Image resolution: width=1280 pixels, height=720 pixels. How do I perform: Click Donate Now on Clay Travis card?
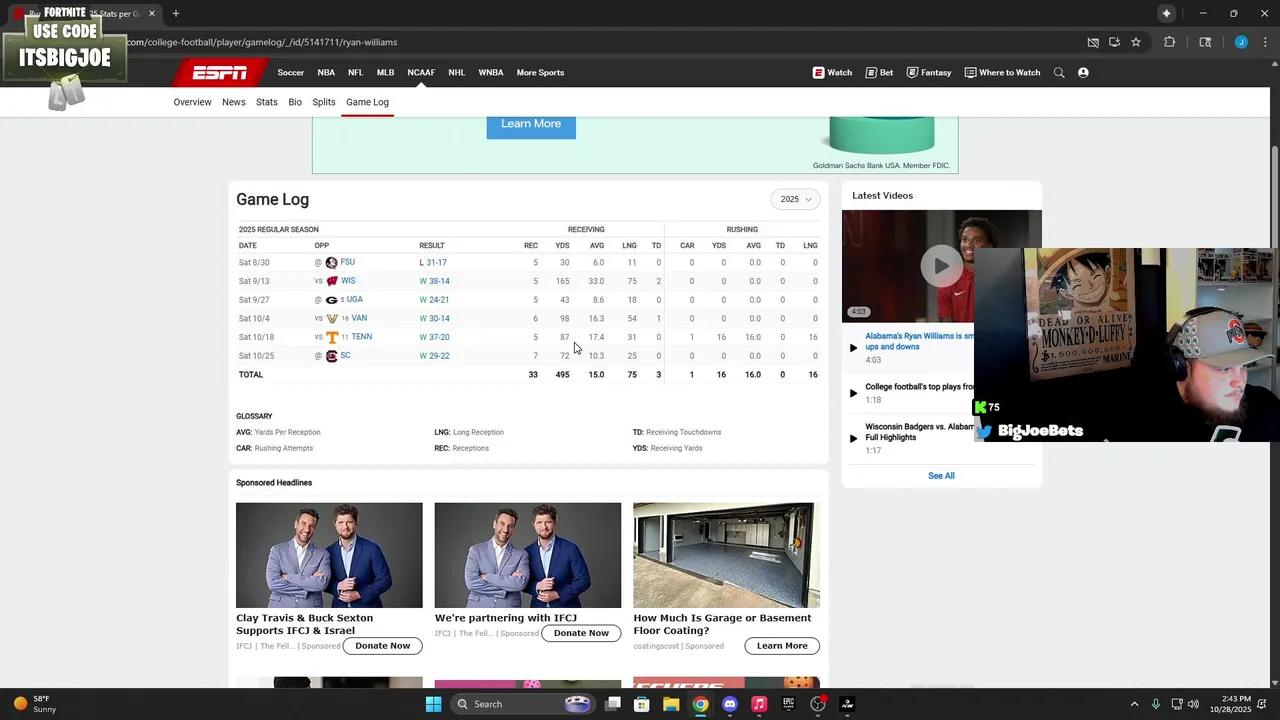tap(383, 646)
